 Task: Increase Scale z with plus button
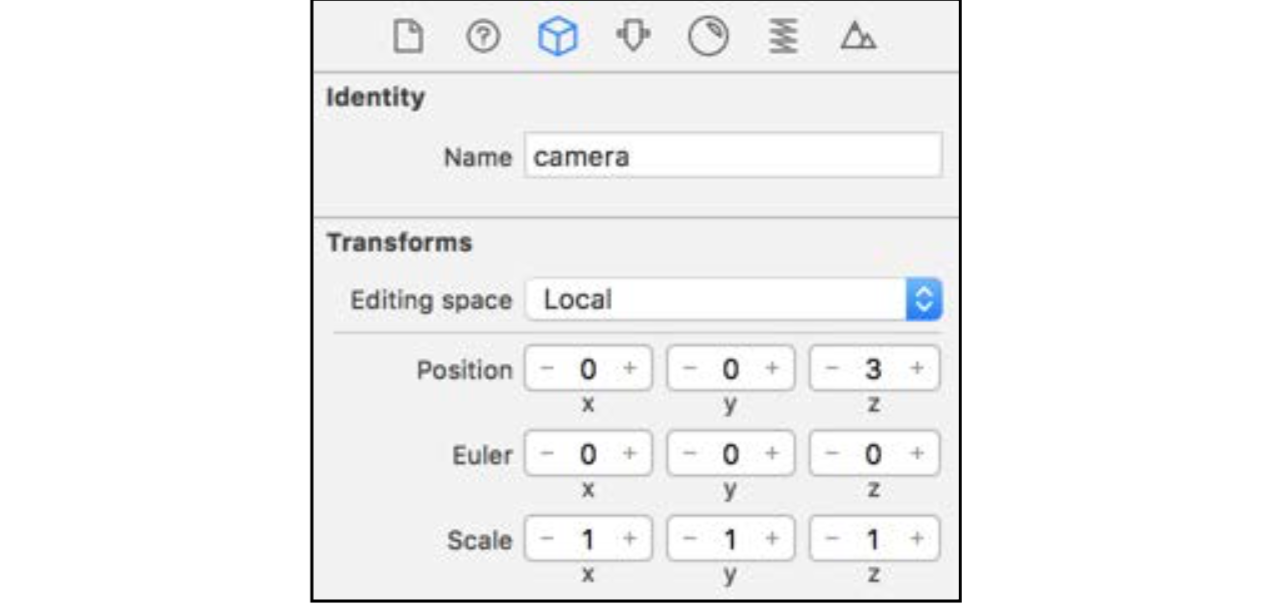pyautogui.click(x=916, y=539)
